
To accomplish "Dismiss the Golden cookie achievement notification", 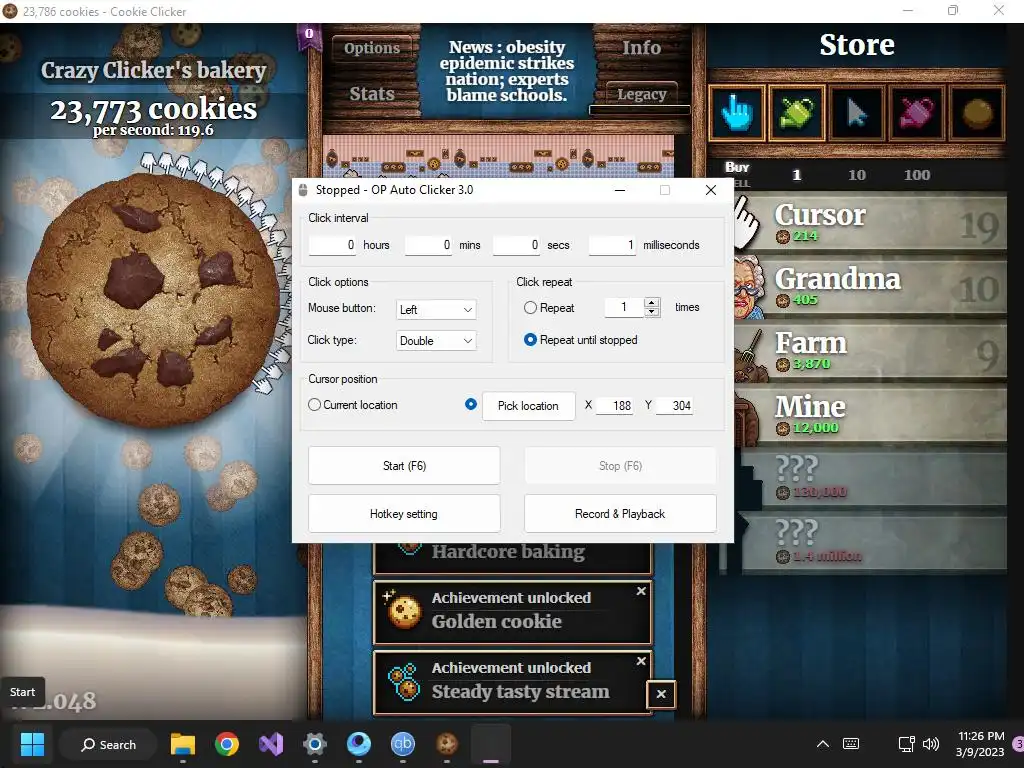I will [x=641, y=591].
